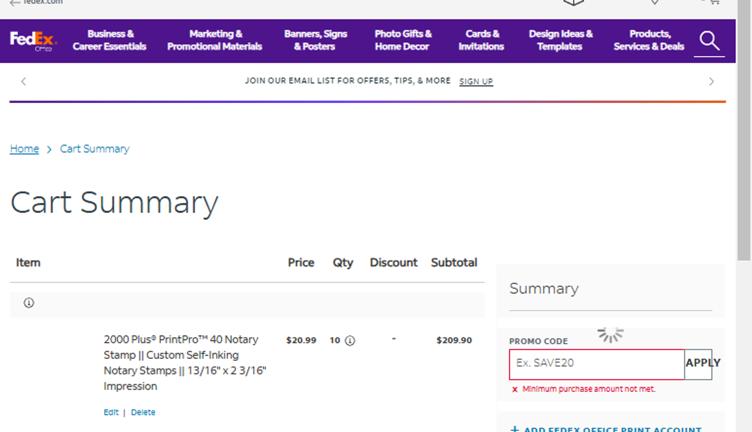Click the 'Minimum purchase amount not met.' message

pyautogui.click(x=588, y=389)
